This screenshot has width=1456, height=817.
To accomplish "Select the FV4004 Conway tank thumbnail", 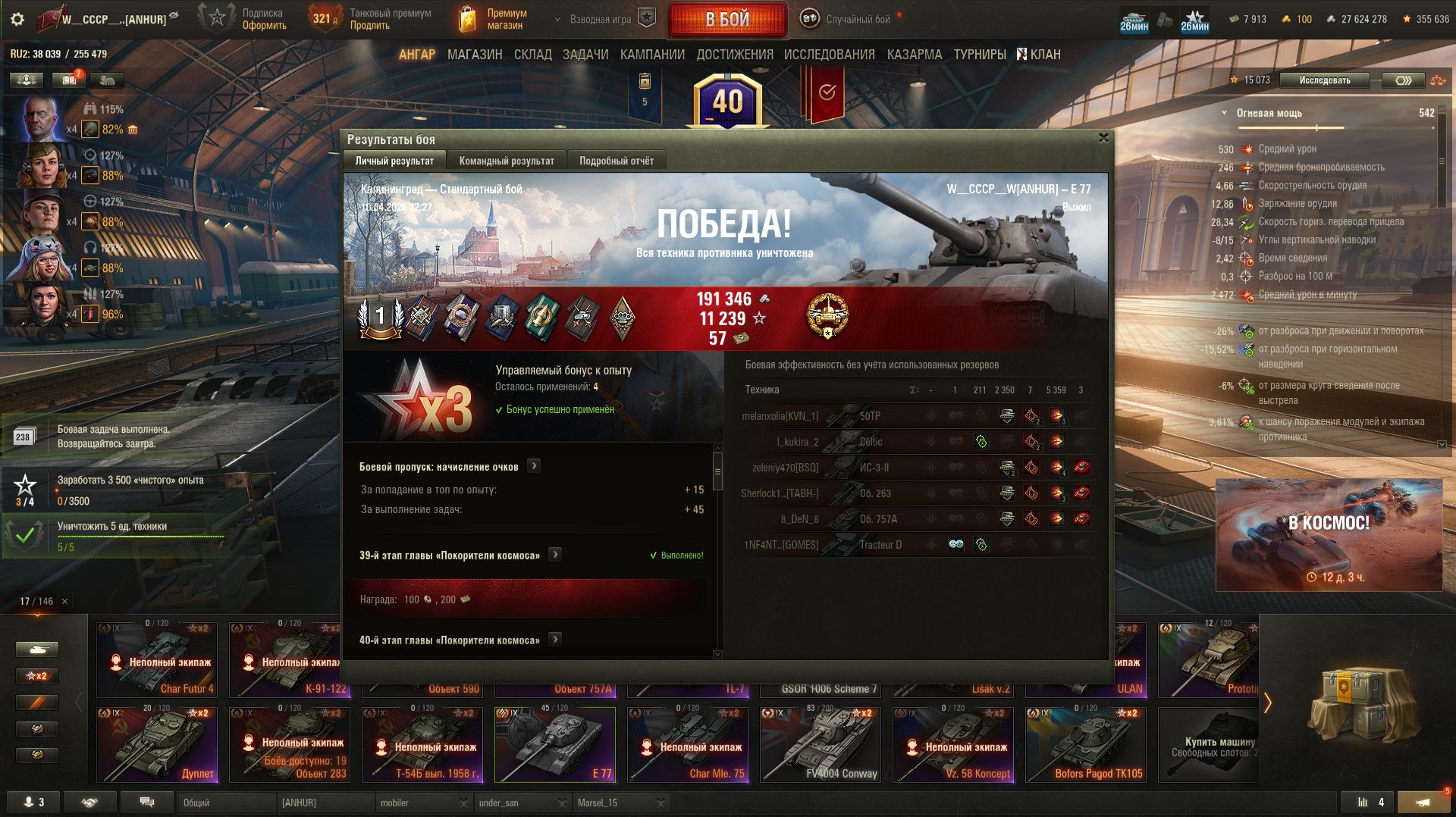I will tap(821, 744).
